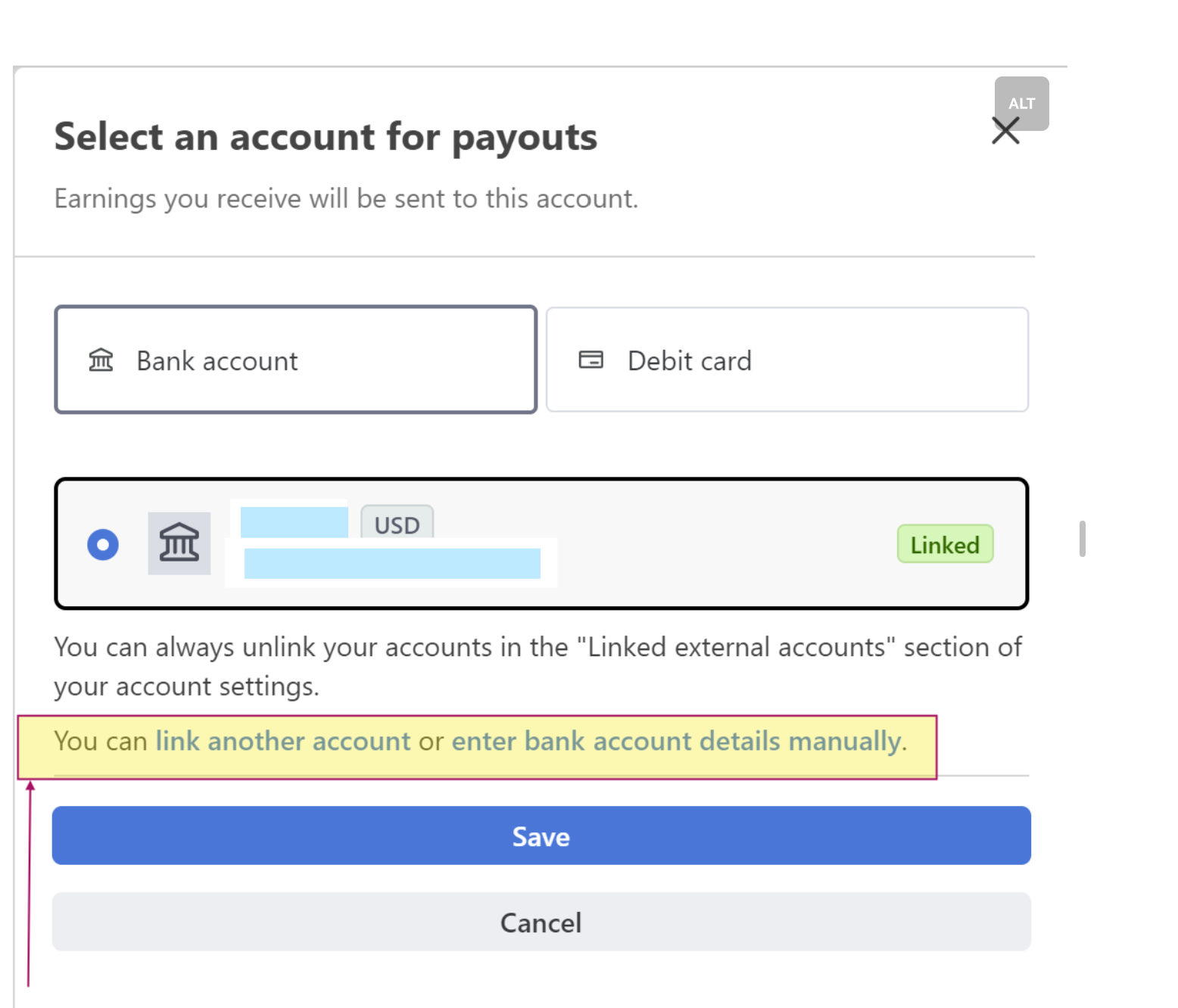Viewport: 1178px width, 1008px height.
Task: Cancel the payout account selection
Action: (541, 922)
